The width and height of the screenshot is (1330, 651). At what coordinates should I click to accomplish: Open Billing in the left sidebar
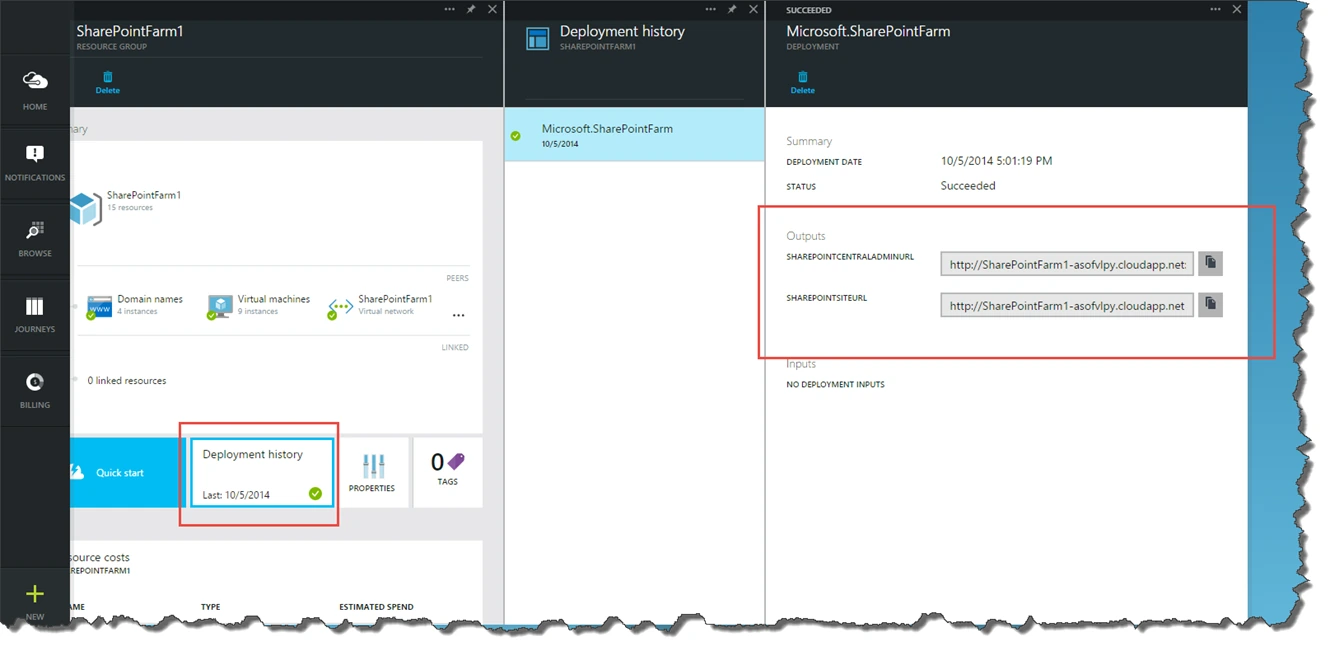click(35, 391)
